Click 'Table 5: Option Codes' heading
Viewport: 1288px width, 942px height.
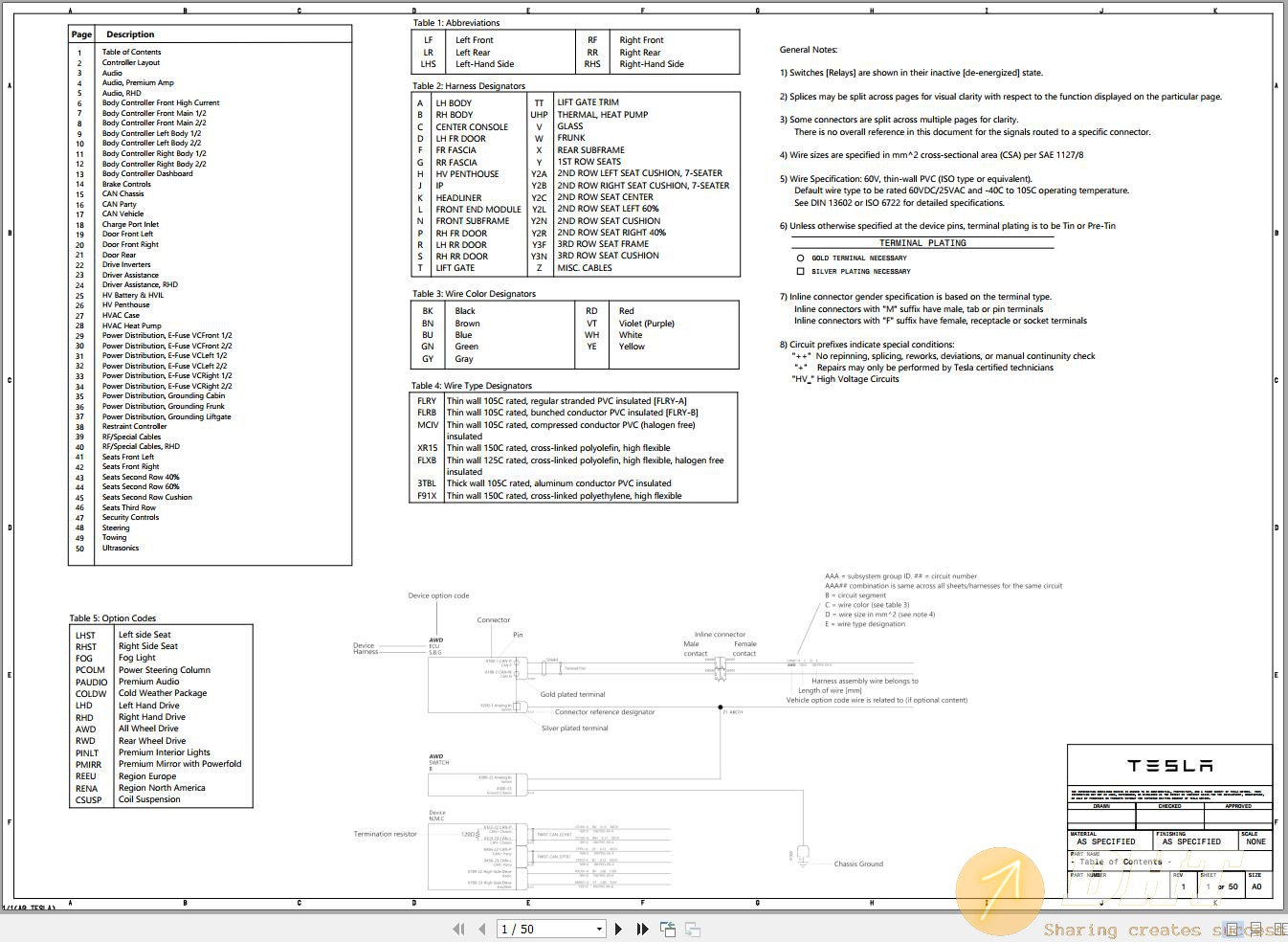pos(112,618)
